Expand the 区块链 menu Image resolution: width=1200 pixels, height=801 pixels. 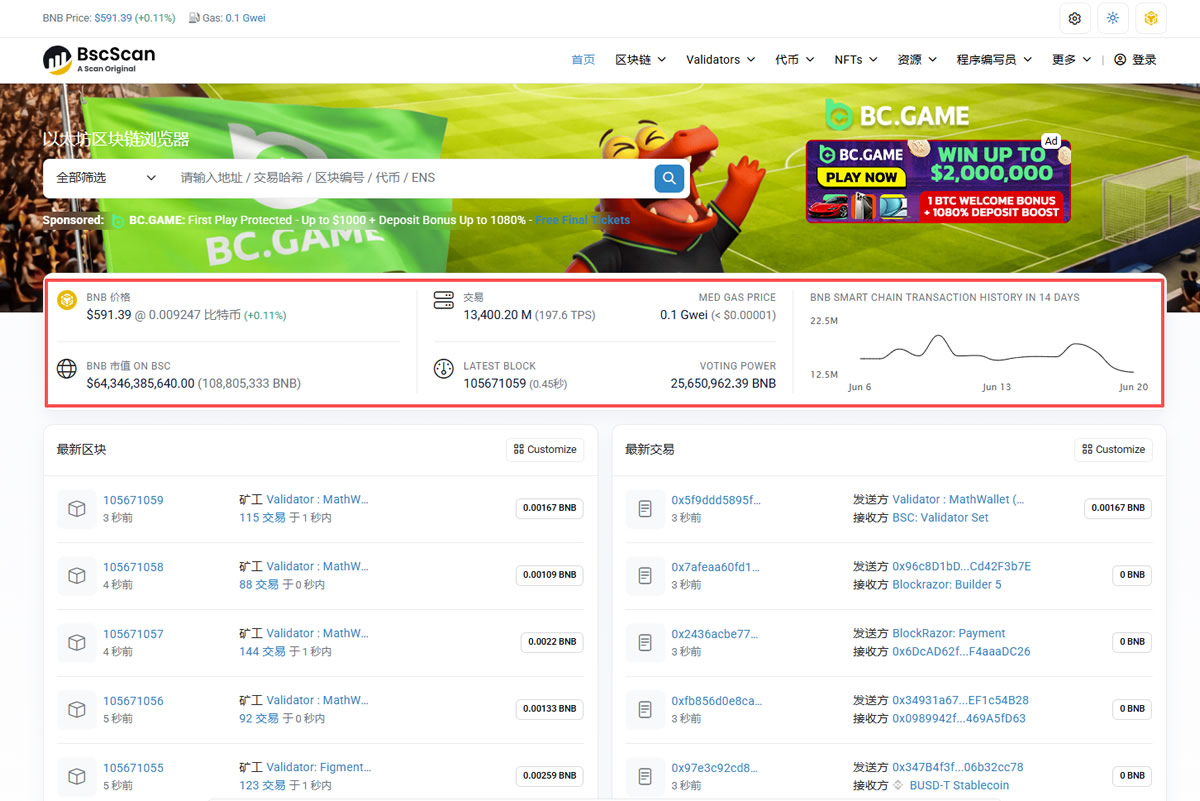pyautogui.click(x=641, y=60)
